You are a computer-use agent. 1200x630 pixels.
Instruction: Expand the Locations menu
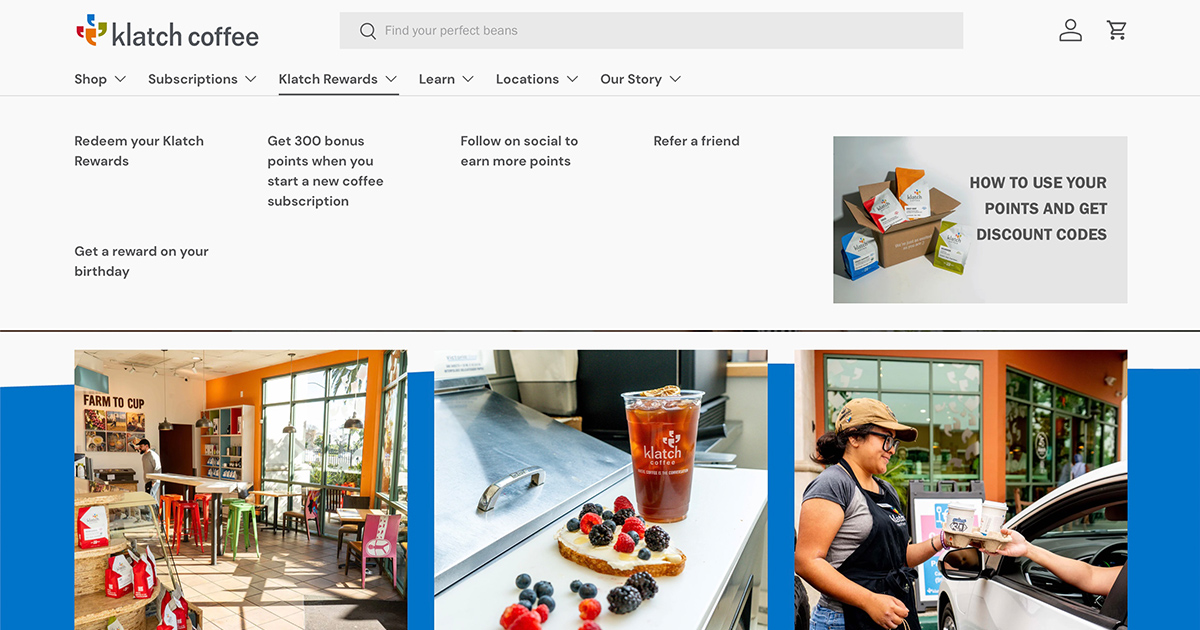[x=537, y=79]
